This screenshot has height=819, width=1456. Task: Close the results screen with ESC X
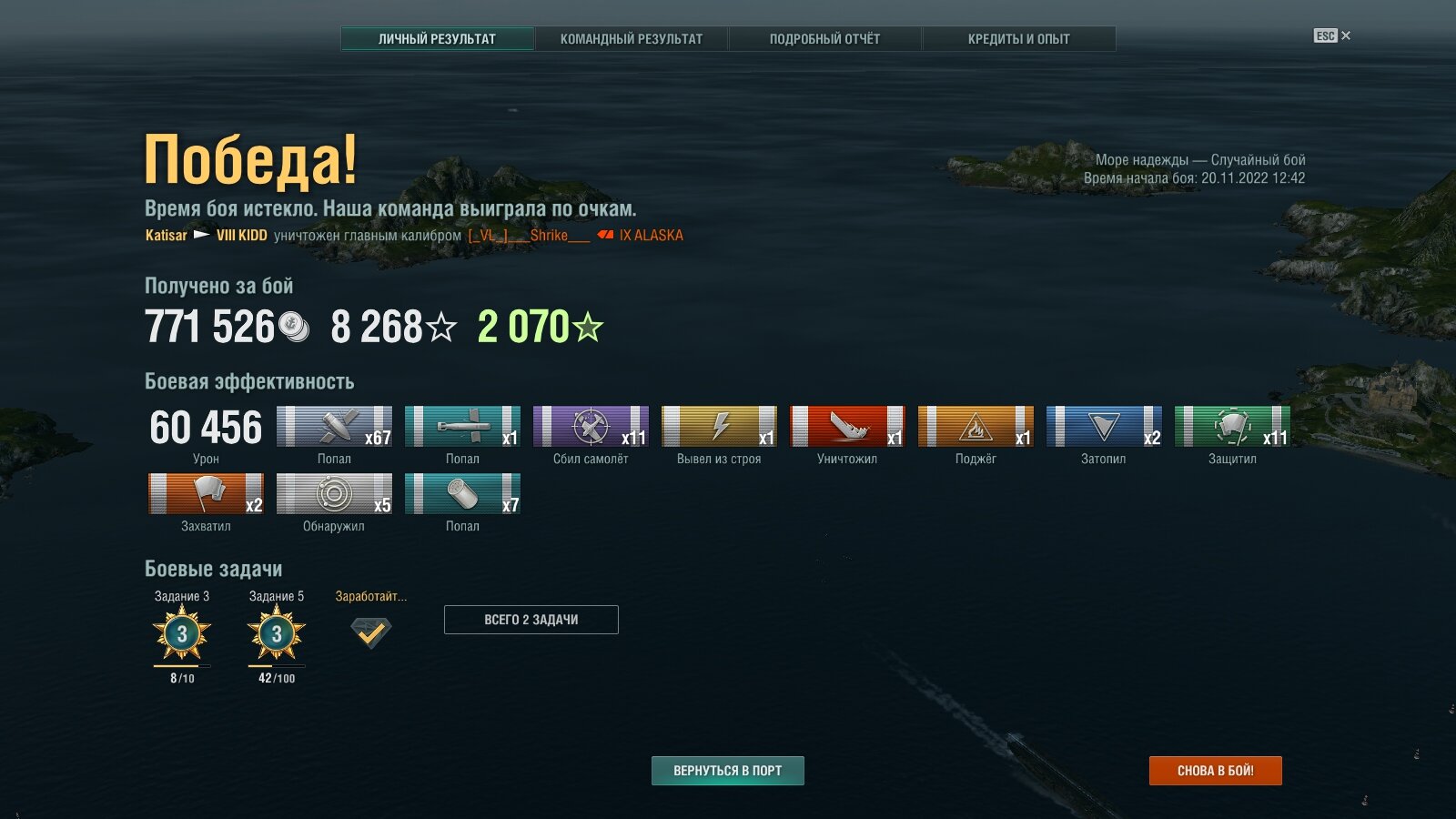tap(1332, 35)
